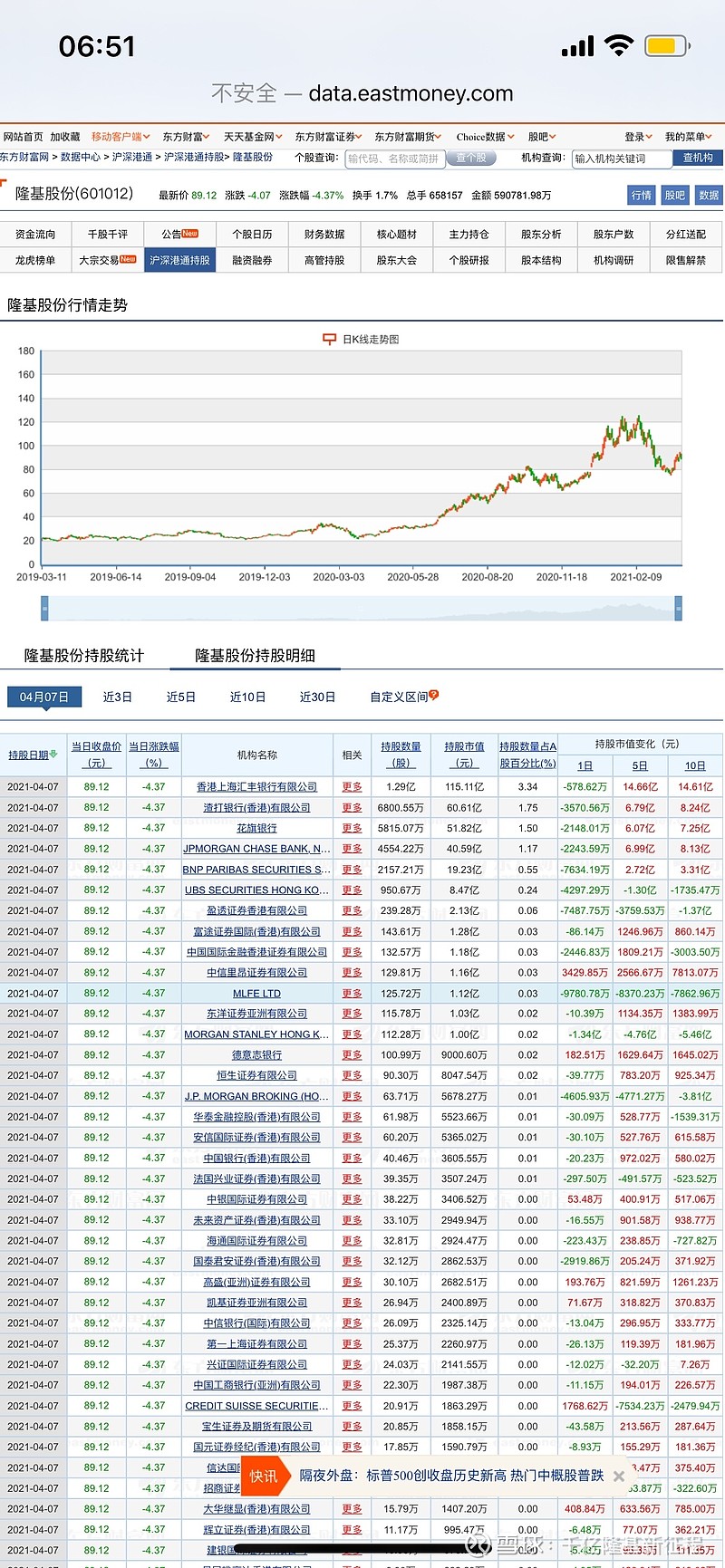This screenshot has width=725, height=1568.
Task: Focus the 机构查询 keyword input
Action: pyautogui.click(x=622, y=159)
